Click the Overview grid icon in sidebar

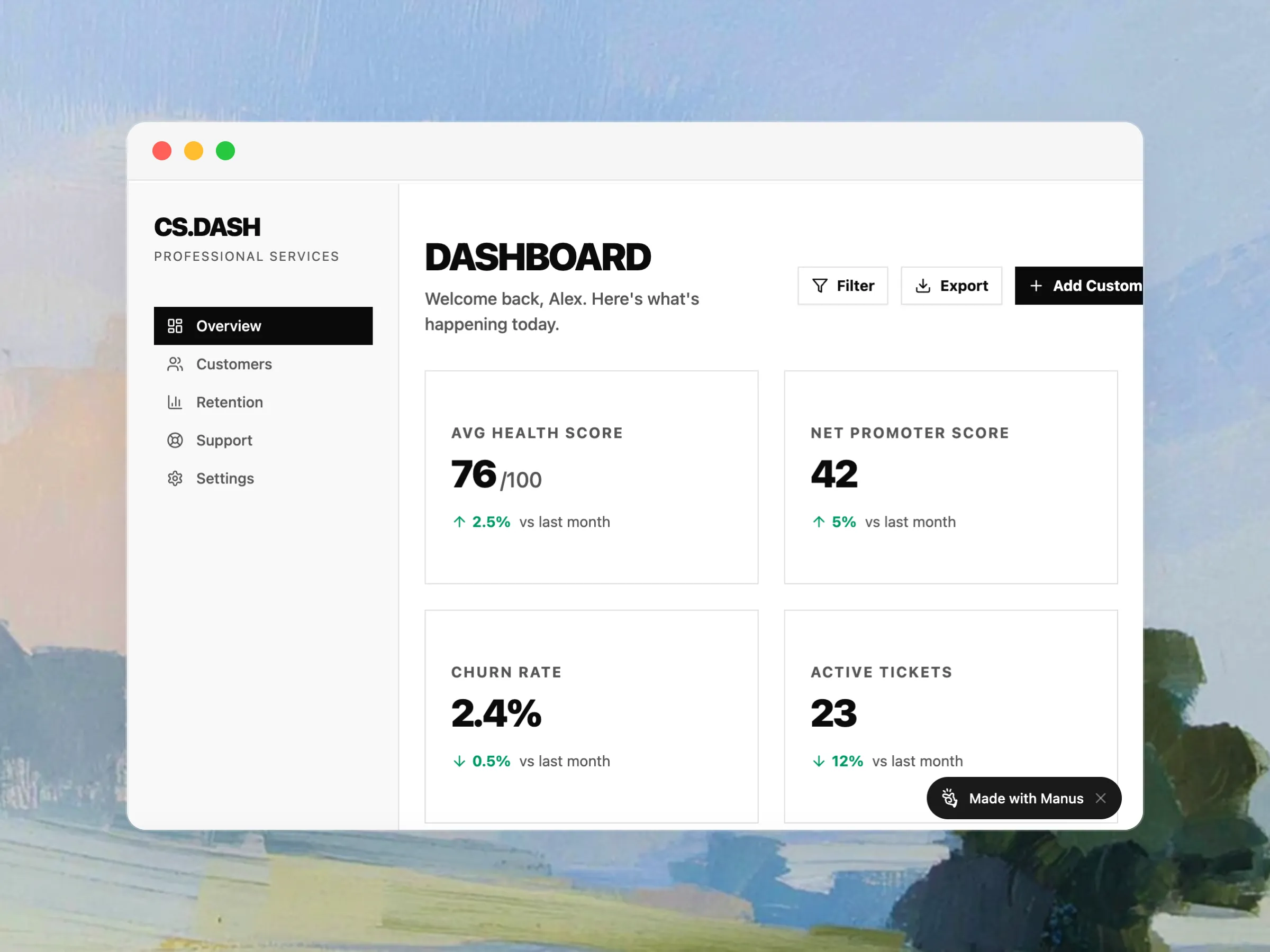pyautogui.click(x=175, y=326)
